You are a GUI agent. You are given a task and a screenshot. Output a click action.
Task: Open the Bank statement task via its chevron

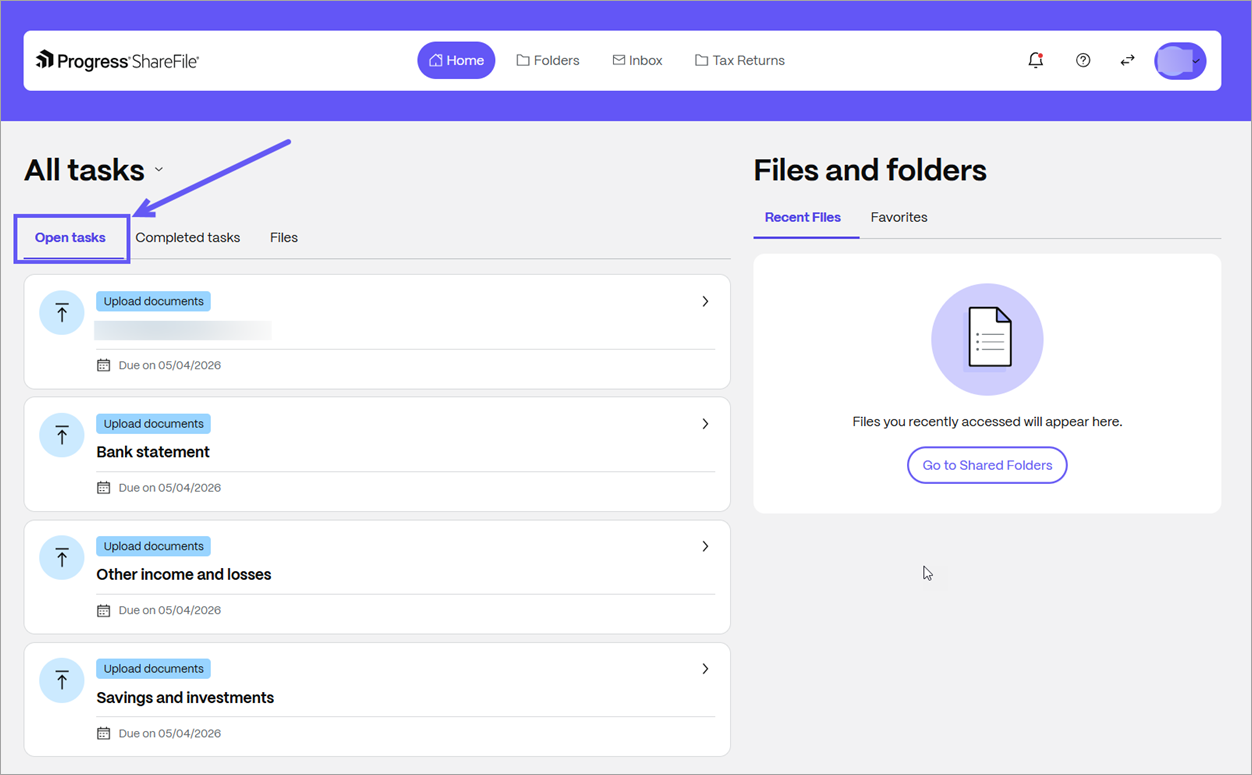click(x=705, y=423)
